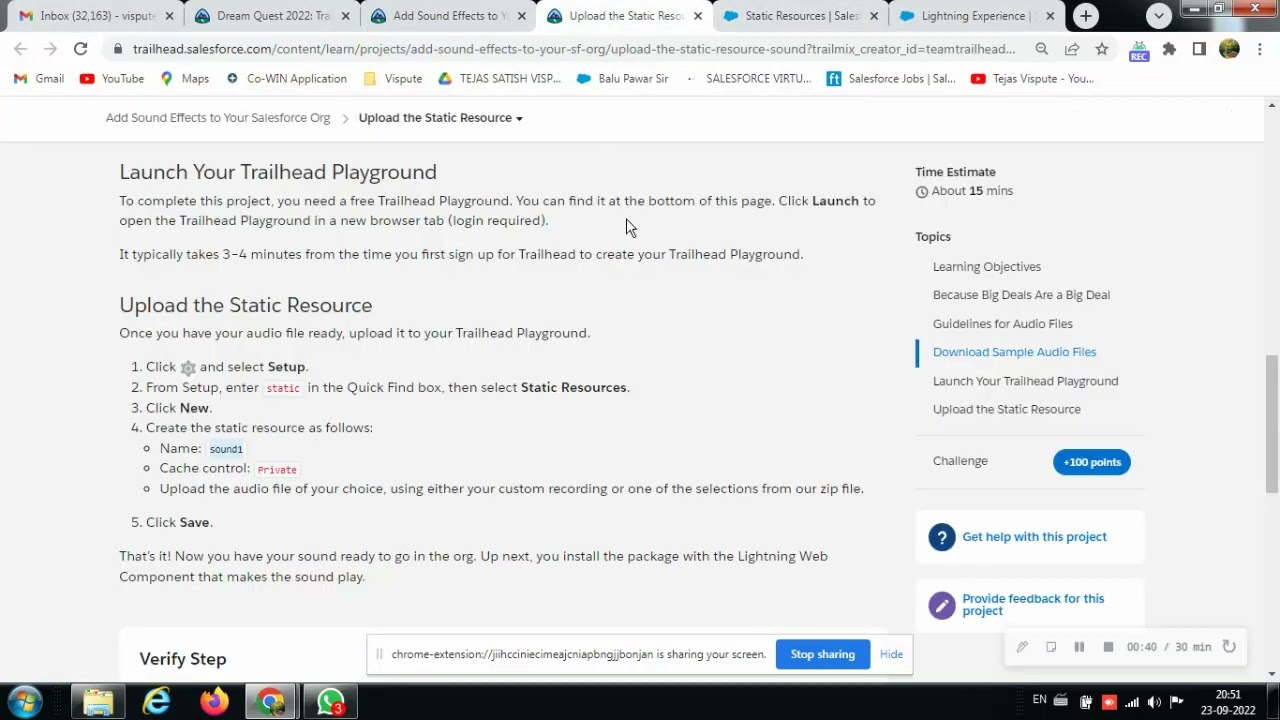The height and width of the screenshot is (720, 1280).
Task: Open the YouTube bookmark
Action: (112, 78)
